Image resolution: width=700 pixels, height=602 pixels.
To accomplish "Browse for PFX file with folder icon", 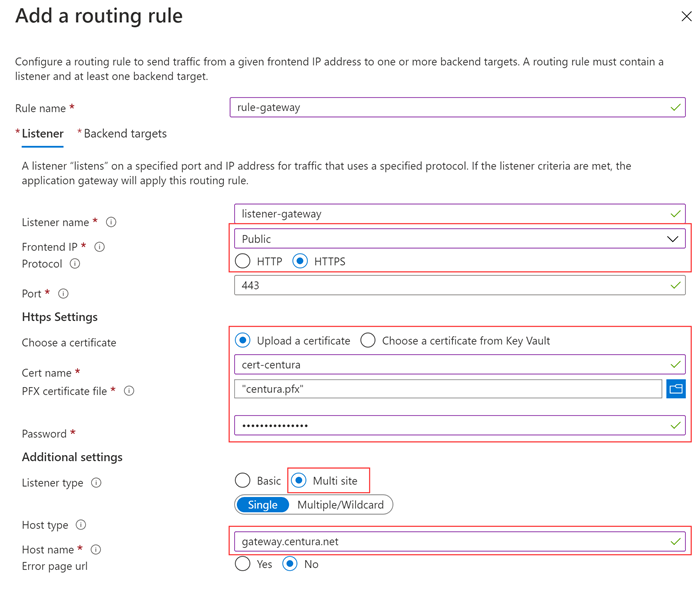I will point(676,389).
